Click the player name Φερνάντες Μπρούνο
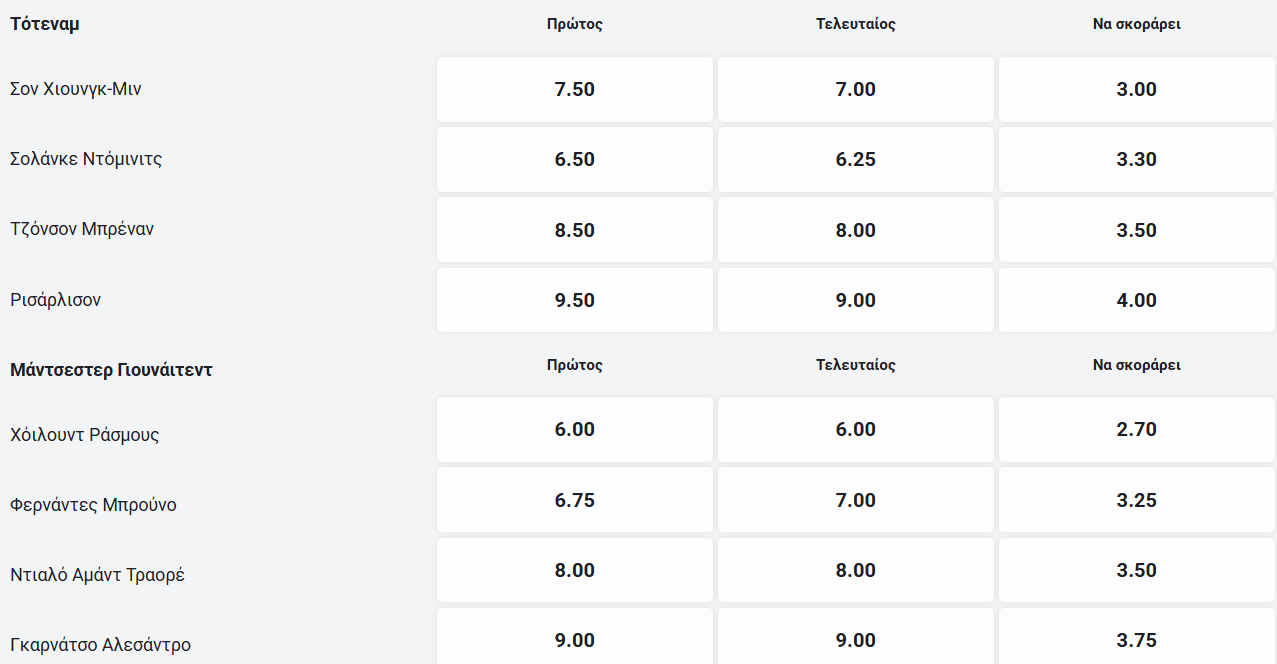 (x=93, y=505)
